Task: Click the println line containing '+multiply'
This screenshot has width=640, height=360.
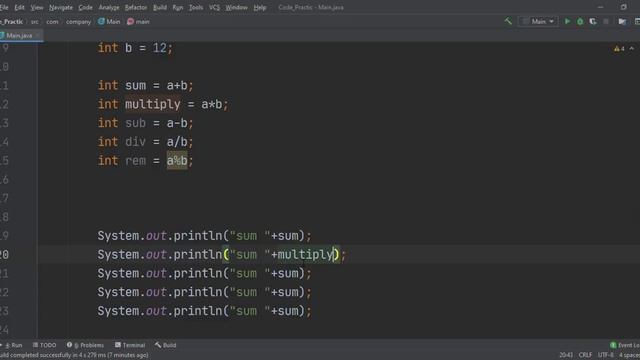Action: [222, 255]
